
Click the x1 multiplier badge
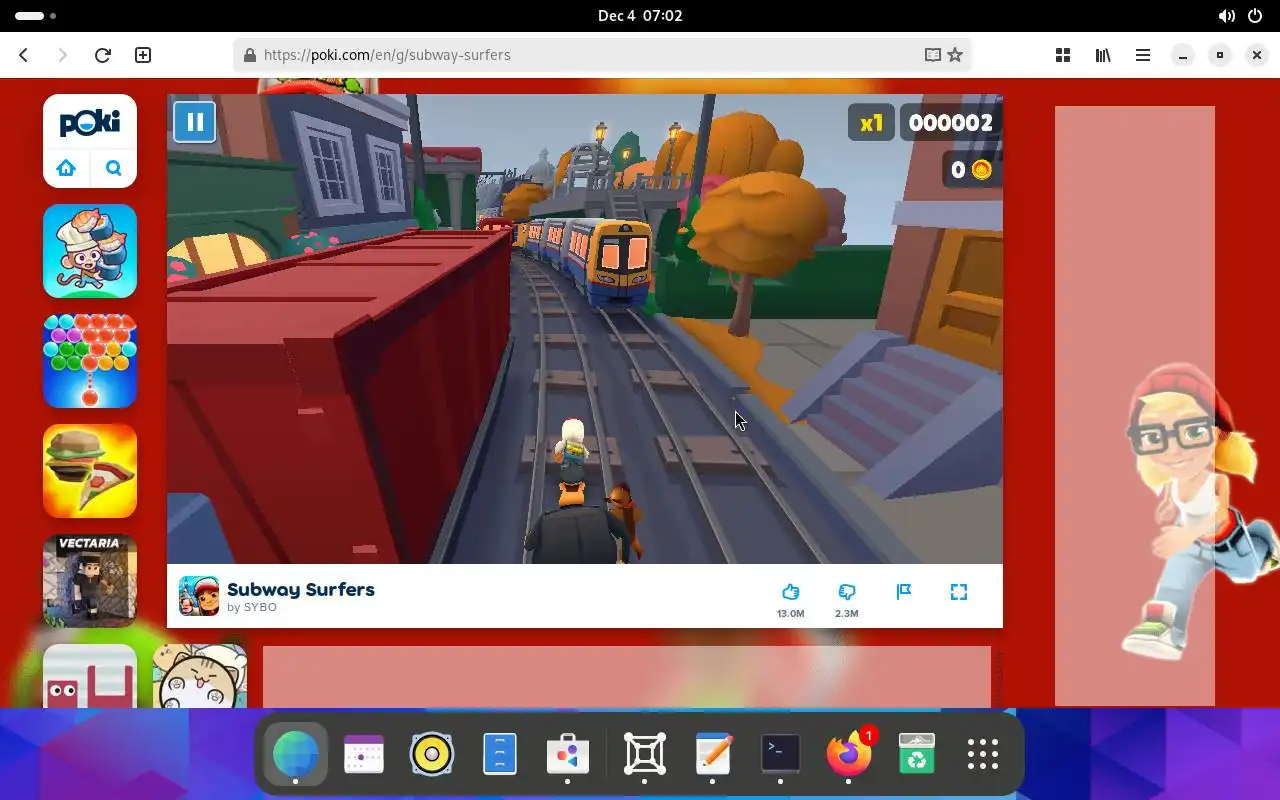[871, 123]
